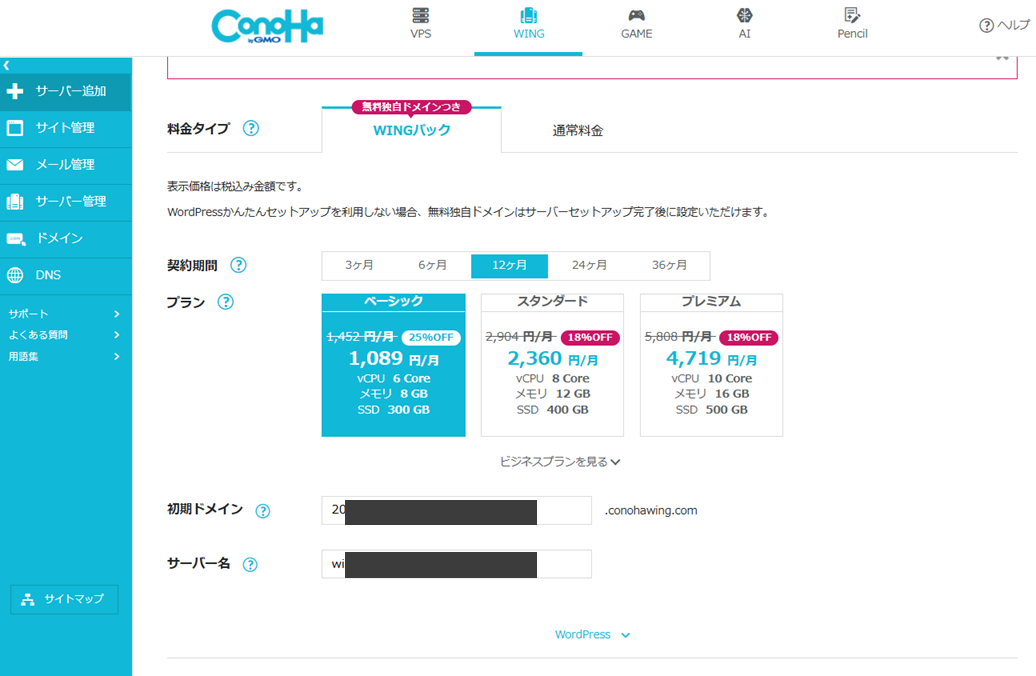Expand the WordPress section
Viewport: 1036px width, 676px height.
(x=592, y=634)
